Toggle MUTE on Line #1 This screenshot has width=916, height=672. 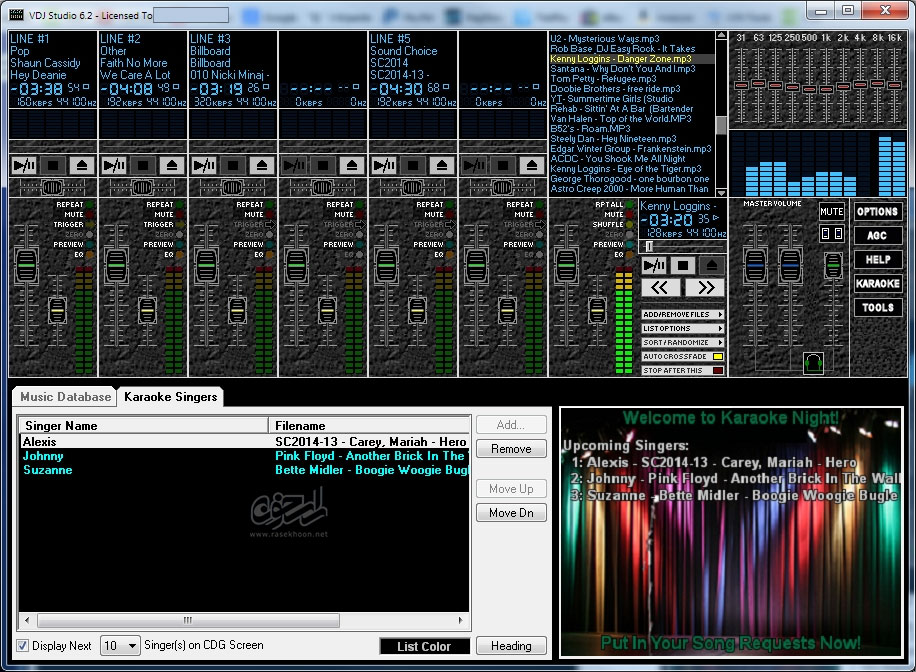(x=89, y=214)
